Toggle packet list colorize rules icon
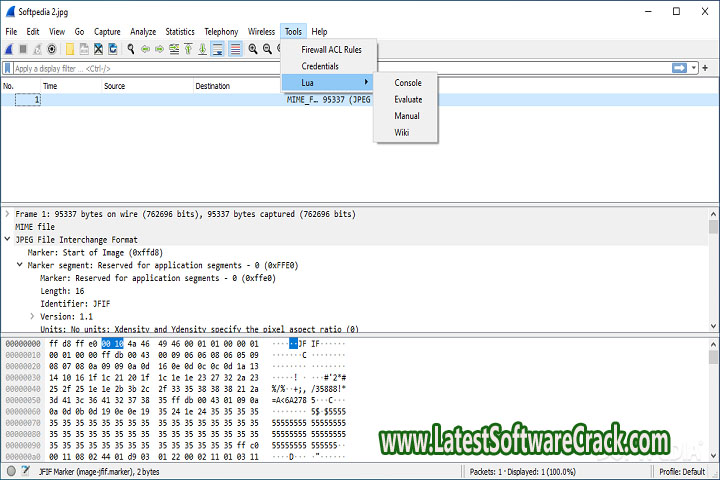 (235, 49)
